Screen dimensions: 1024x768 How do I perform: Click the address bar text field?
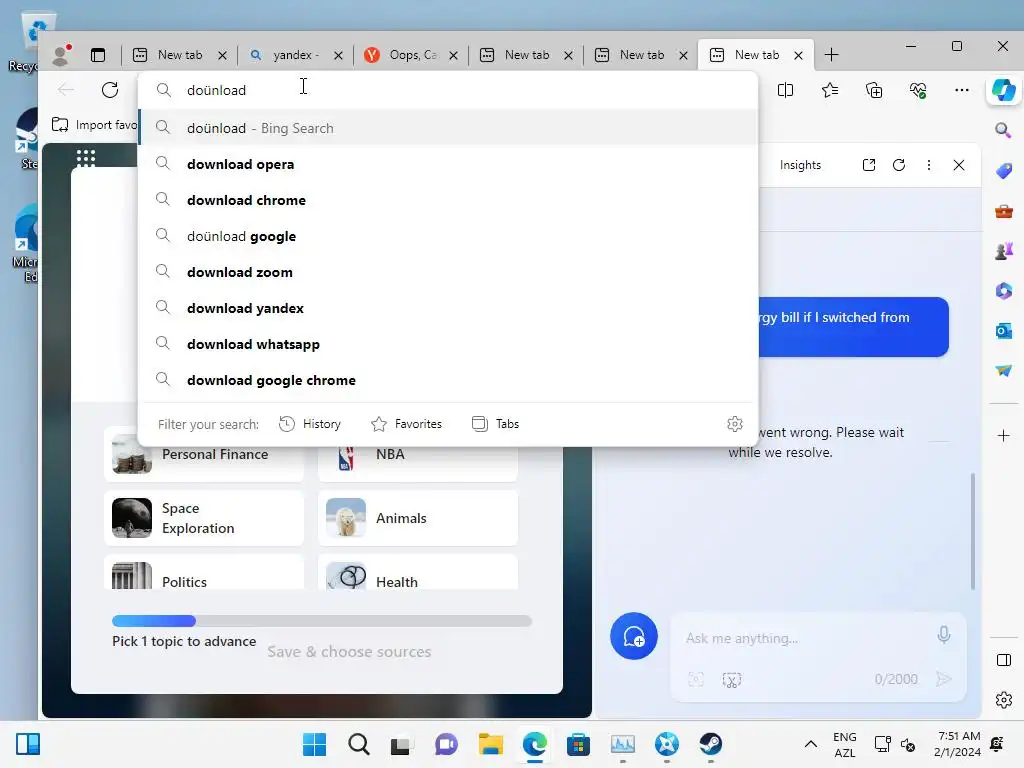point(449,90)
